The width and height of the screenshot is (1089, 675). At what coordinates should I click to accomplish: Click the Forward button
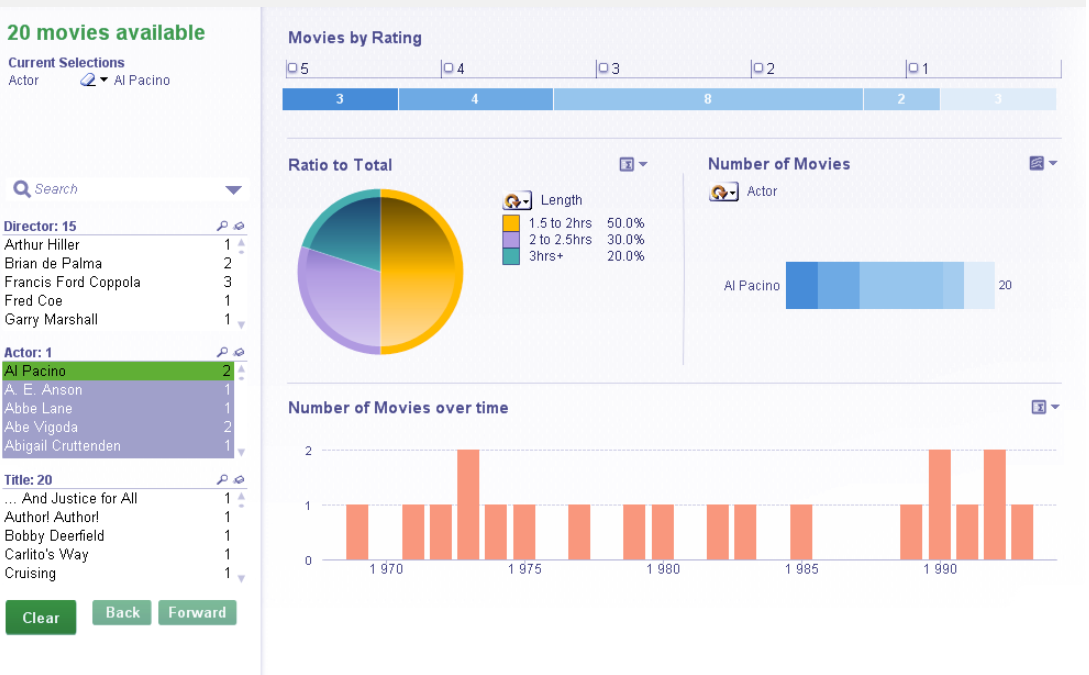[197, 612]
